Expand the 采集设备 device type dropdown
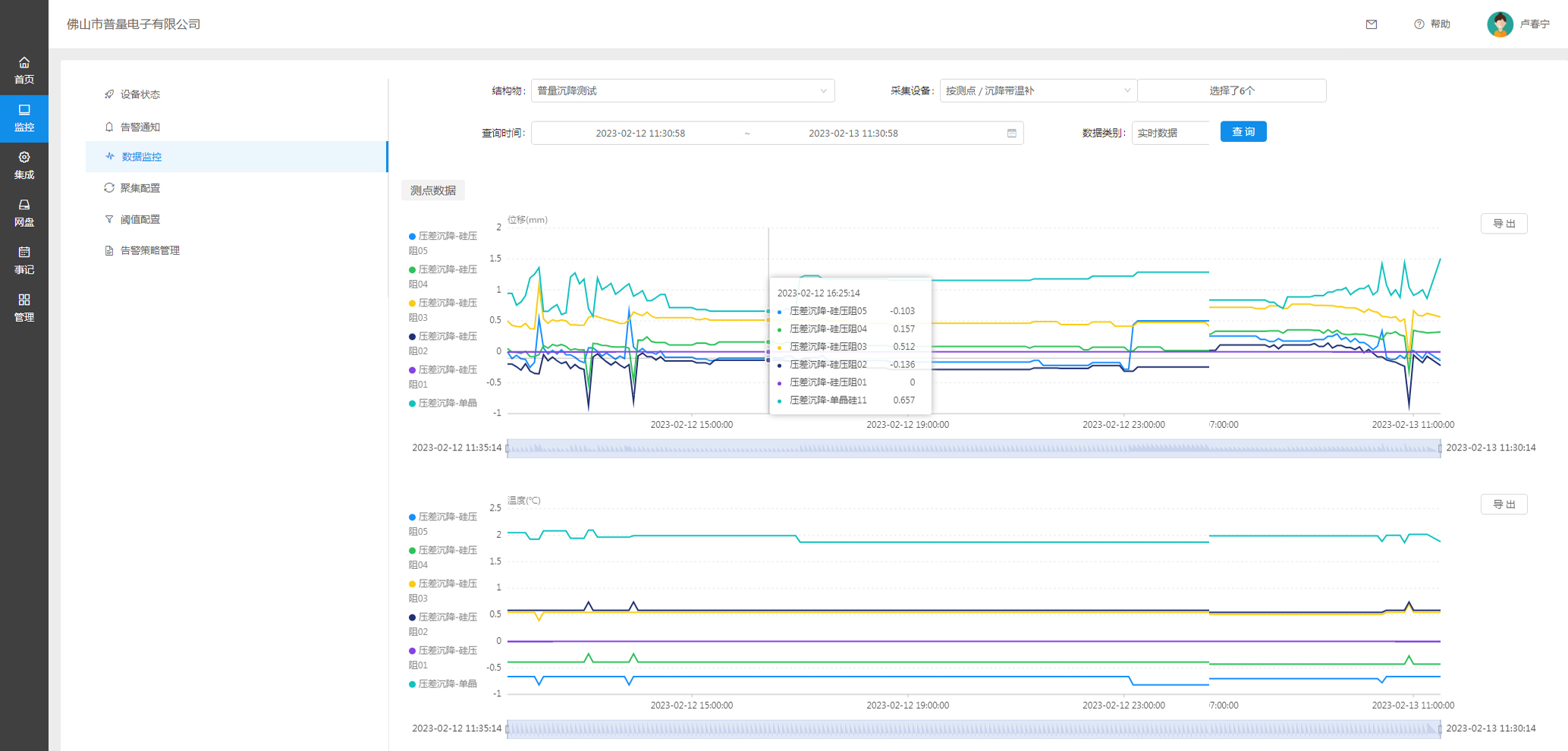The height and width of the screenshot is (751, 1568). coord(1037,91)
